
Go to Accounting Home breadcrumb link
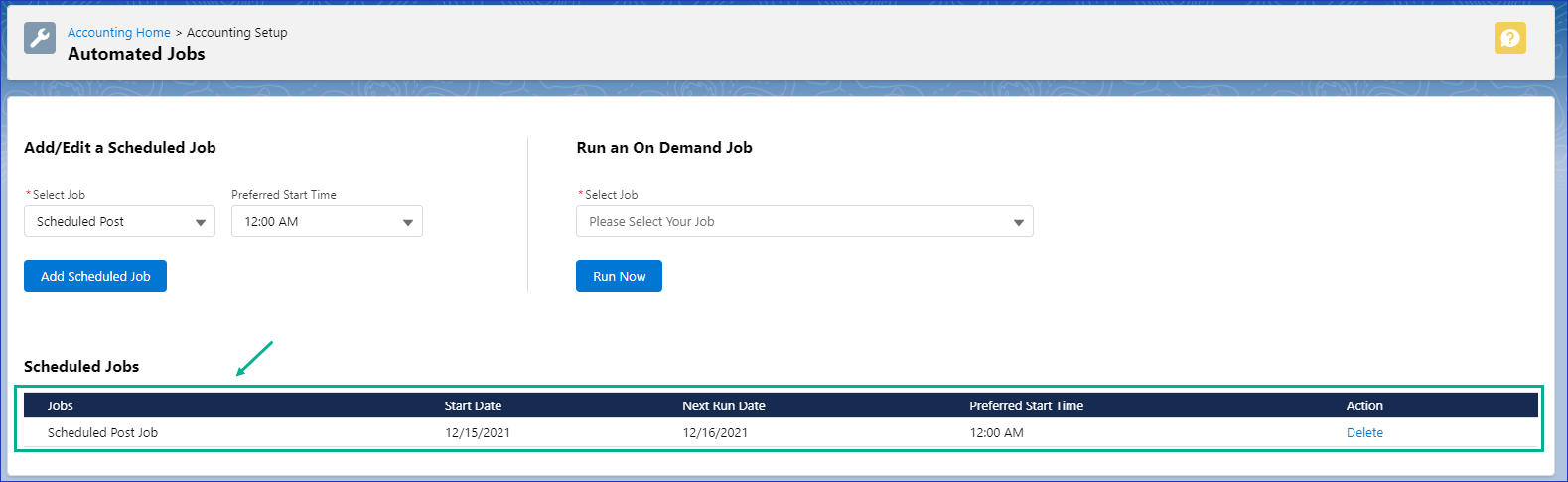[118, 33]
